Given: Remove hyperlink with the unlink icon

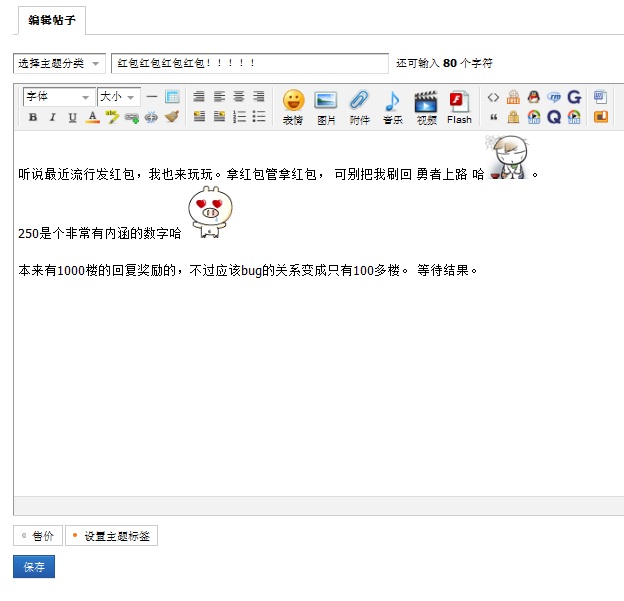Looking at the screenshot, I should point(151,117).
